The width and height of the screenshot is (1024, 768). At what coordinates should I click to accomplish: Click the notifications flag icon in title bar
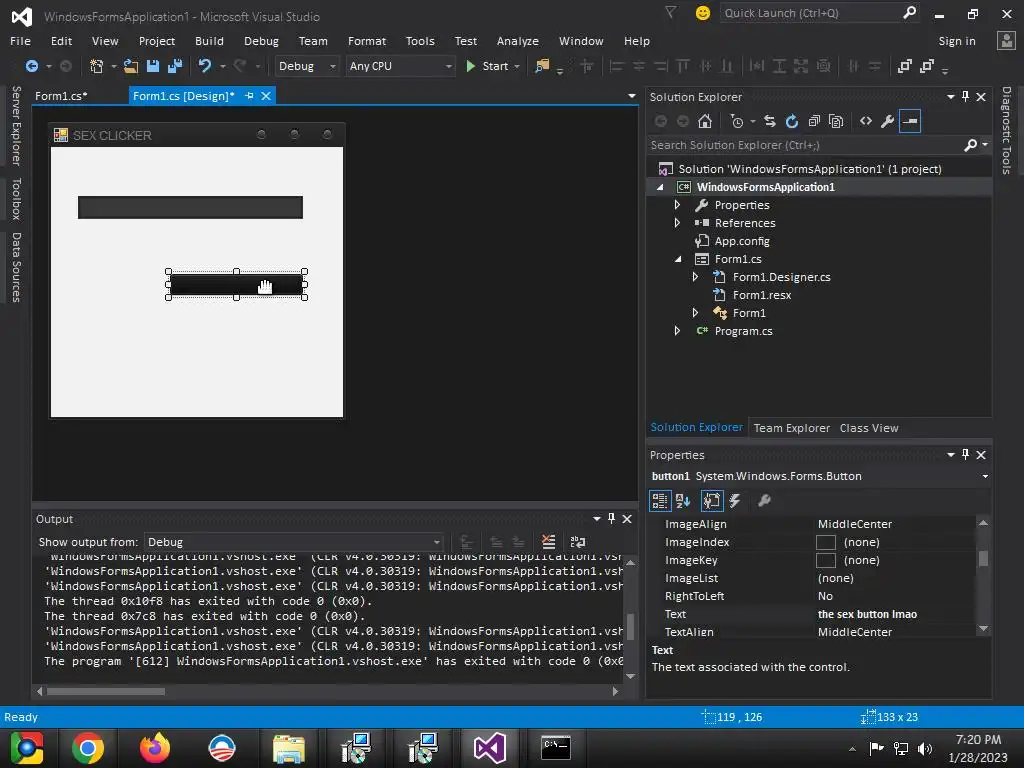(x=671, y=12)
